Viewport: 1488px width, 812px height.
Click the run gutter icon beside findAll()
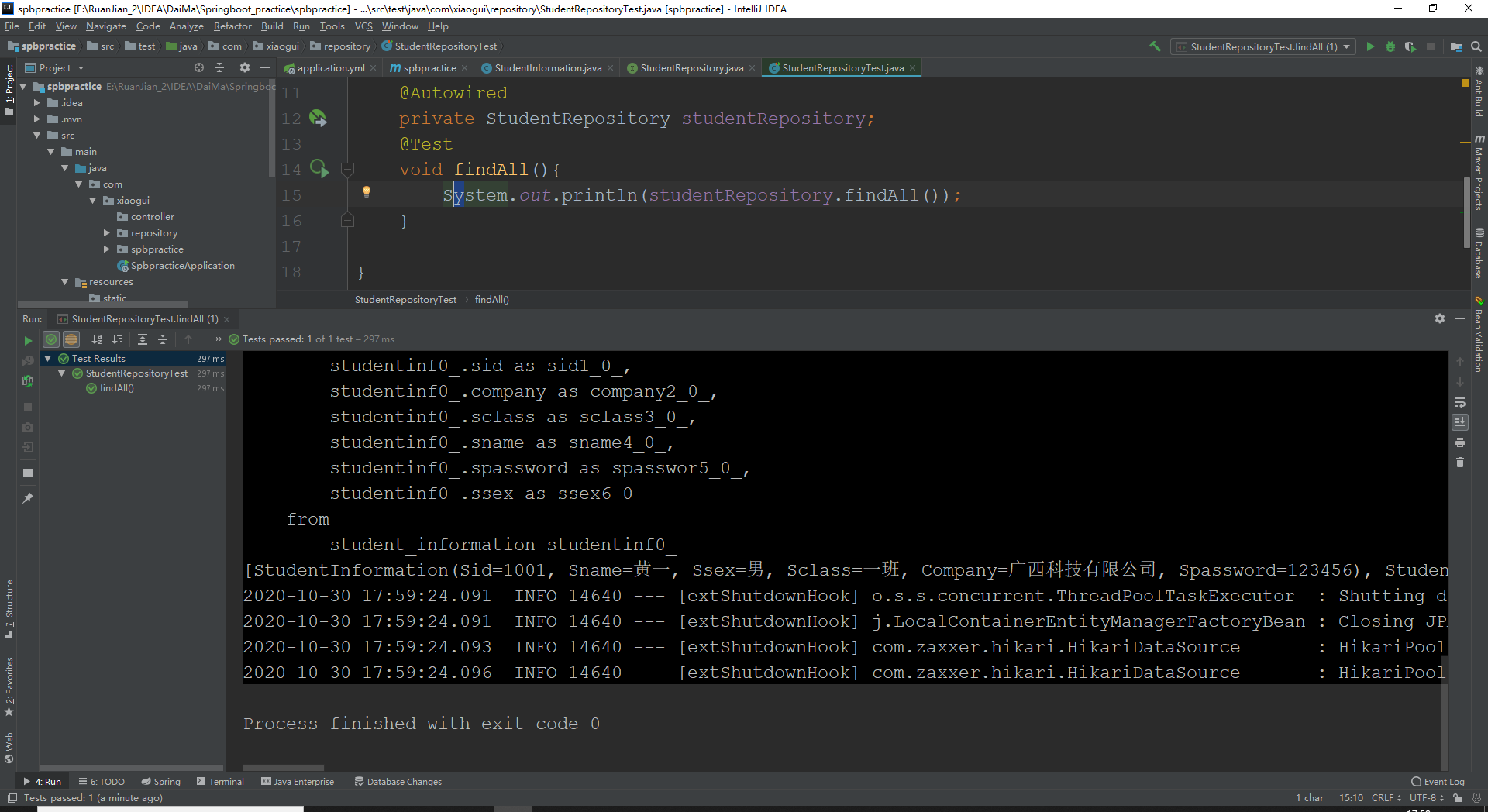[x=319, y=168]
